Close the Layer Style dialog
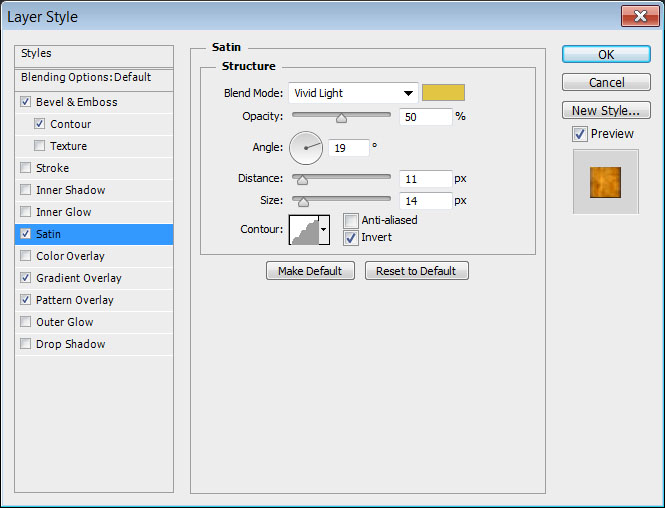Screen dimensions: 665x508 point(637,17)
